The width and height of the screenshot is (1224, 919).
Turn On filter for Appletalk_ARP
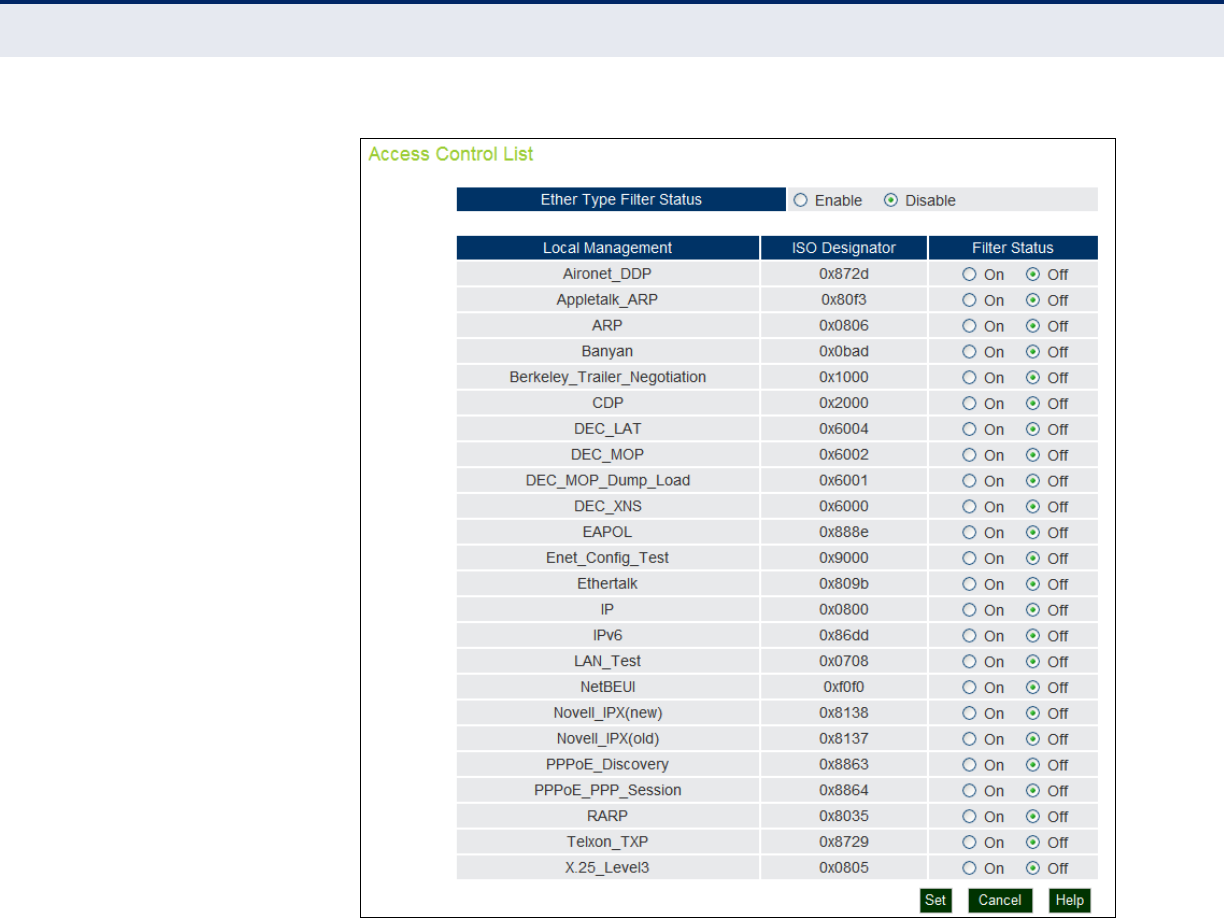click(969, 300)
